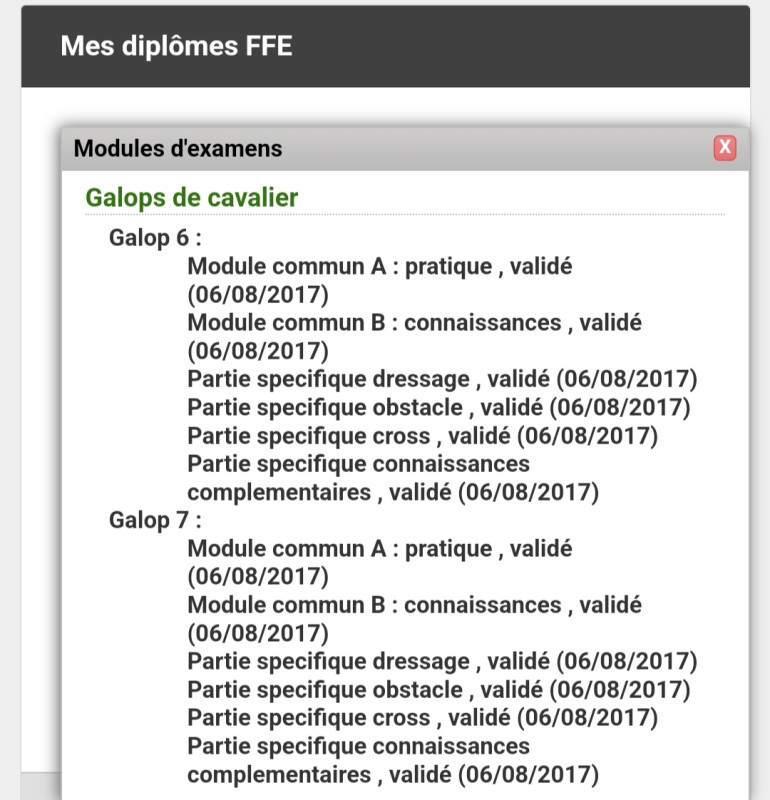Click Galop 7 Module commun A pratique
770x800 pixels.
[380, 563]
